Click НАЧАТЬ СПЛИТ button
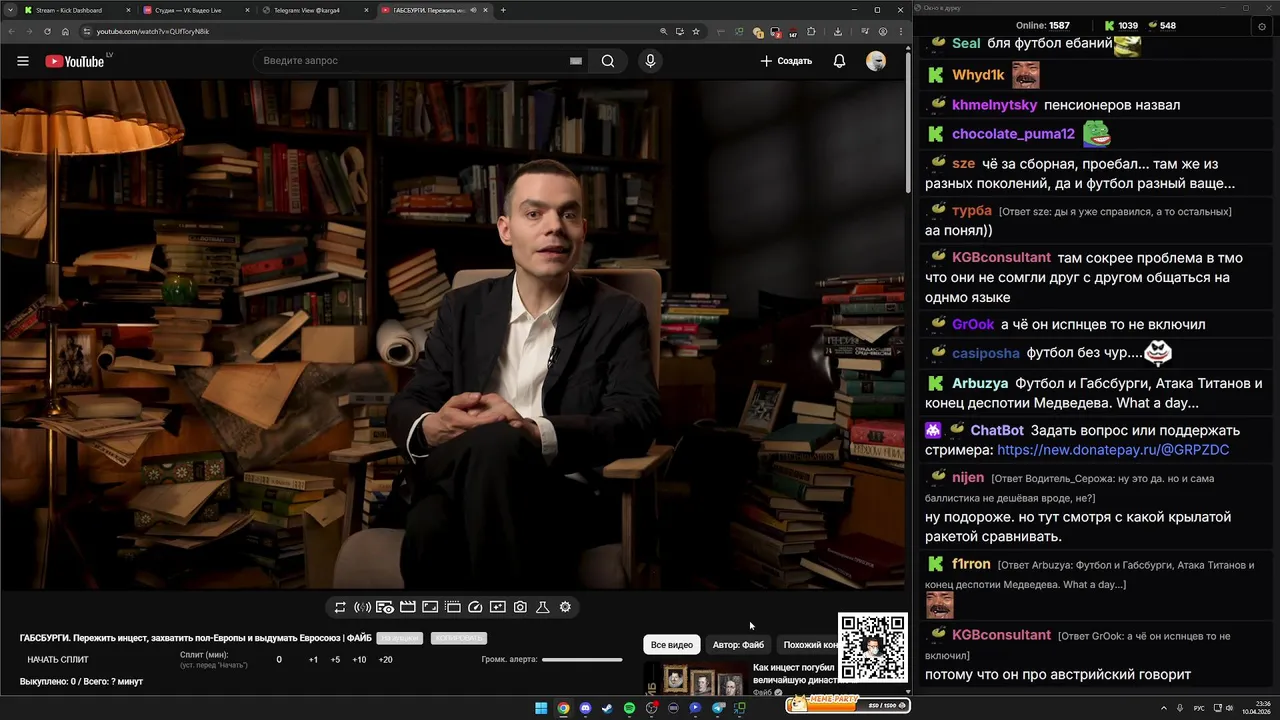 point(58,660)
